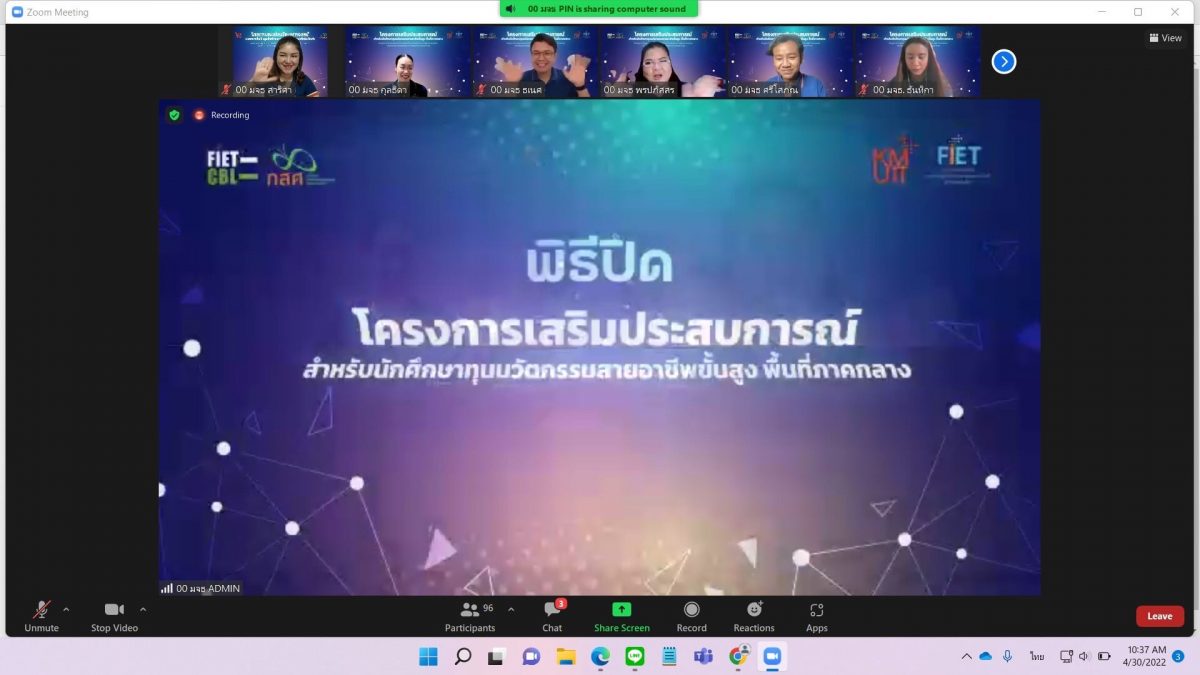Open Microsoft Teams from taskbar
This screenshot has width=1200, height=675.
pyautogui.click(x=703, y=656)
